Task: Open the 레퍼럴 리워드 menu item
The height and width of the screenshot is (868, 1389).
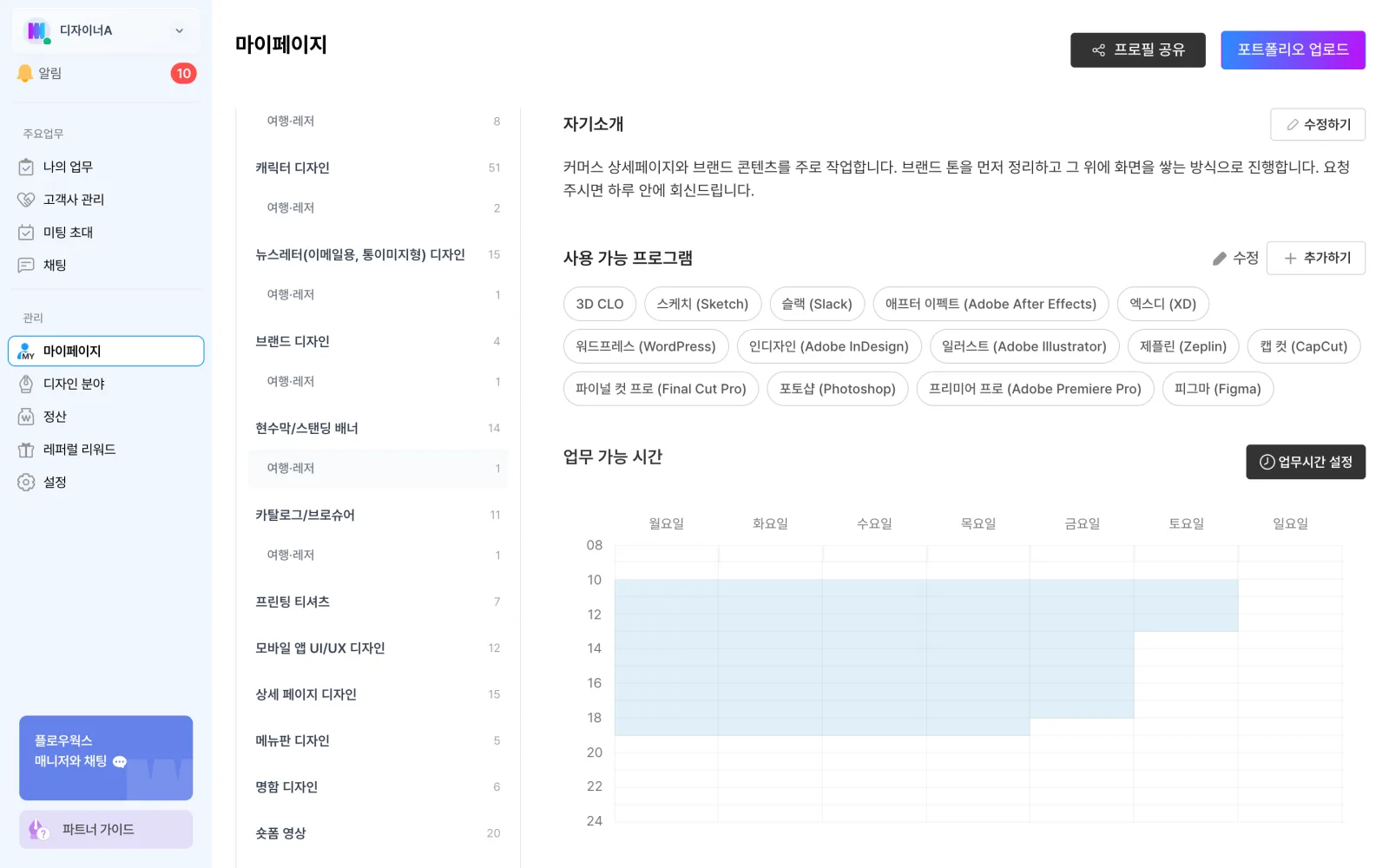Action: (x=106, y=450)
